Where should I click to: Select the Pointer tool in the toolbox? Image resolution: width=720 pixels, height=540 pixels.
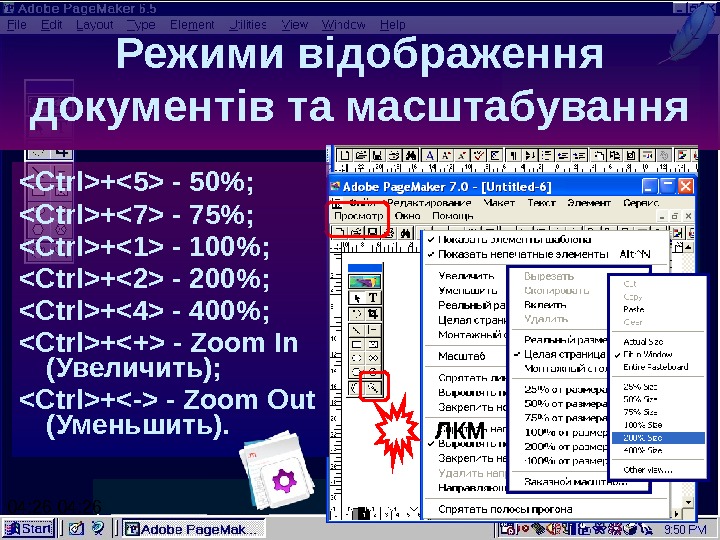tap(357, 298)
